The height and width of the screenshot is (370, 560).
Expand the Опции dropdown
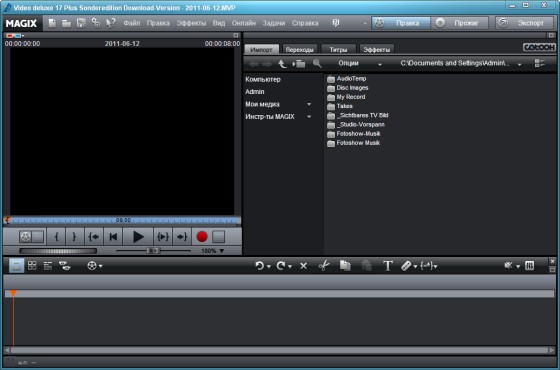coord(380,65)
